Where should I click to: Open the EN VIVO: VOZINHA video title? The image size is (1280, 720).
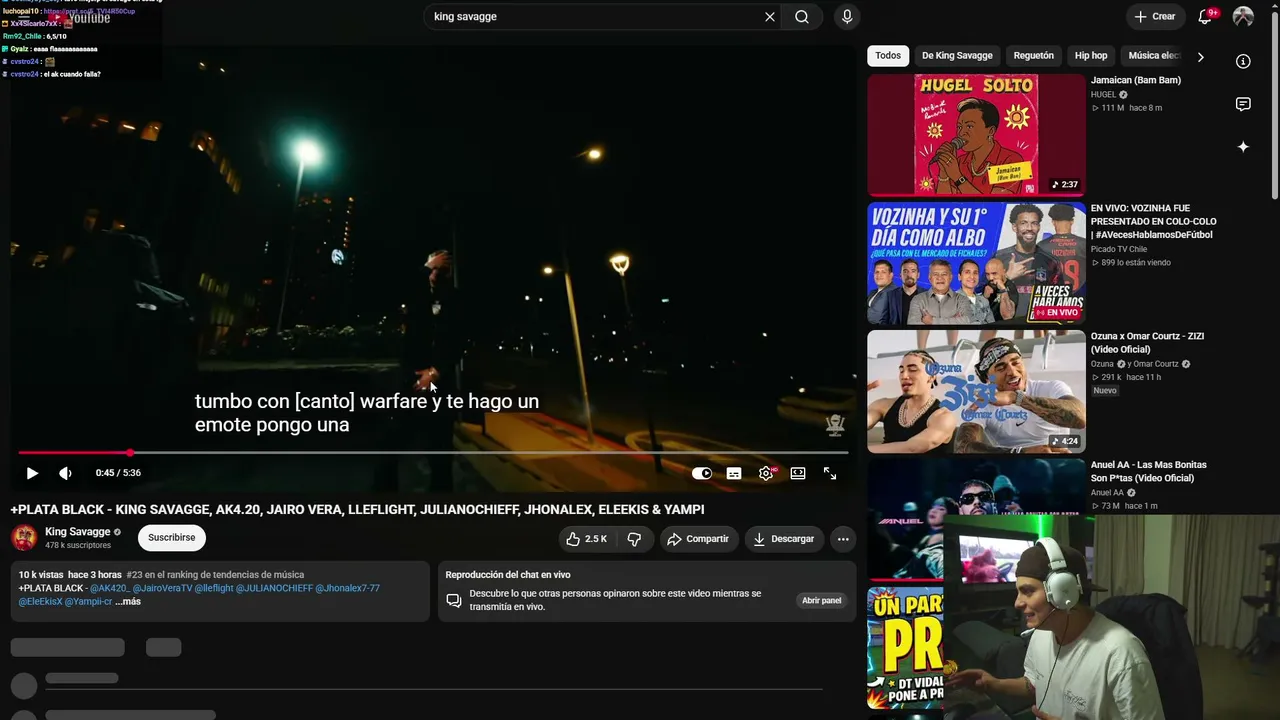1154,221
